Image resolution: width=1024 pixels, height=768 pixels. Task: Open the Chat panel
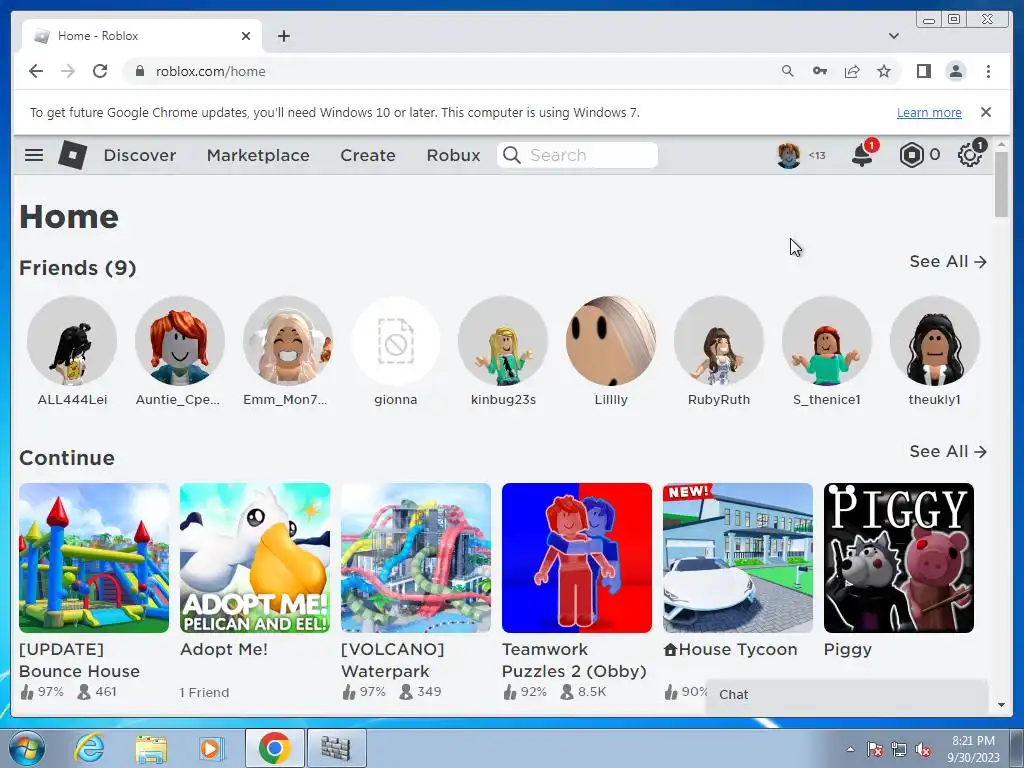point(846,695)
